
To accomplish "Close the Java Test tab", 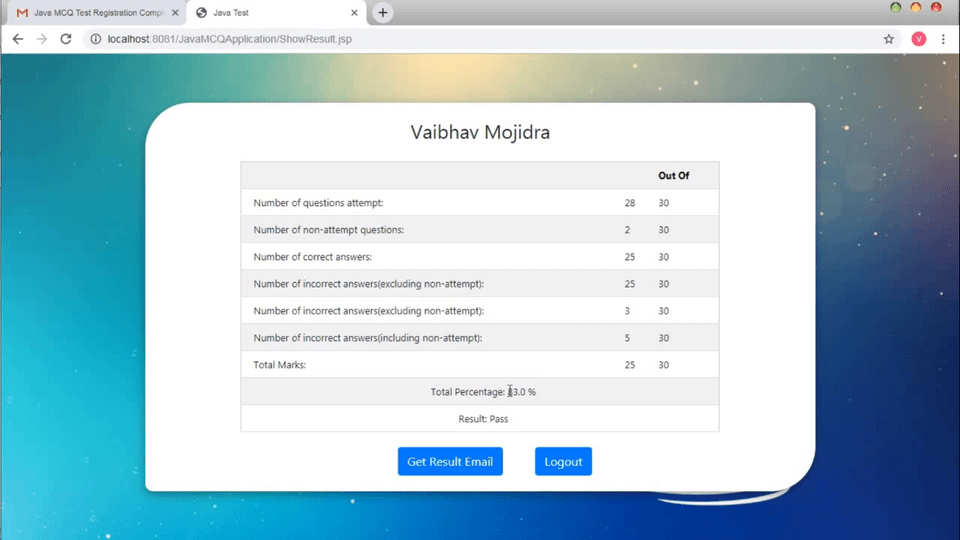I will [354, 13].
